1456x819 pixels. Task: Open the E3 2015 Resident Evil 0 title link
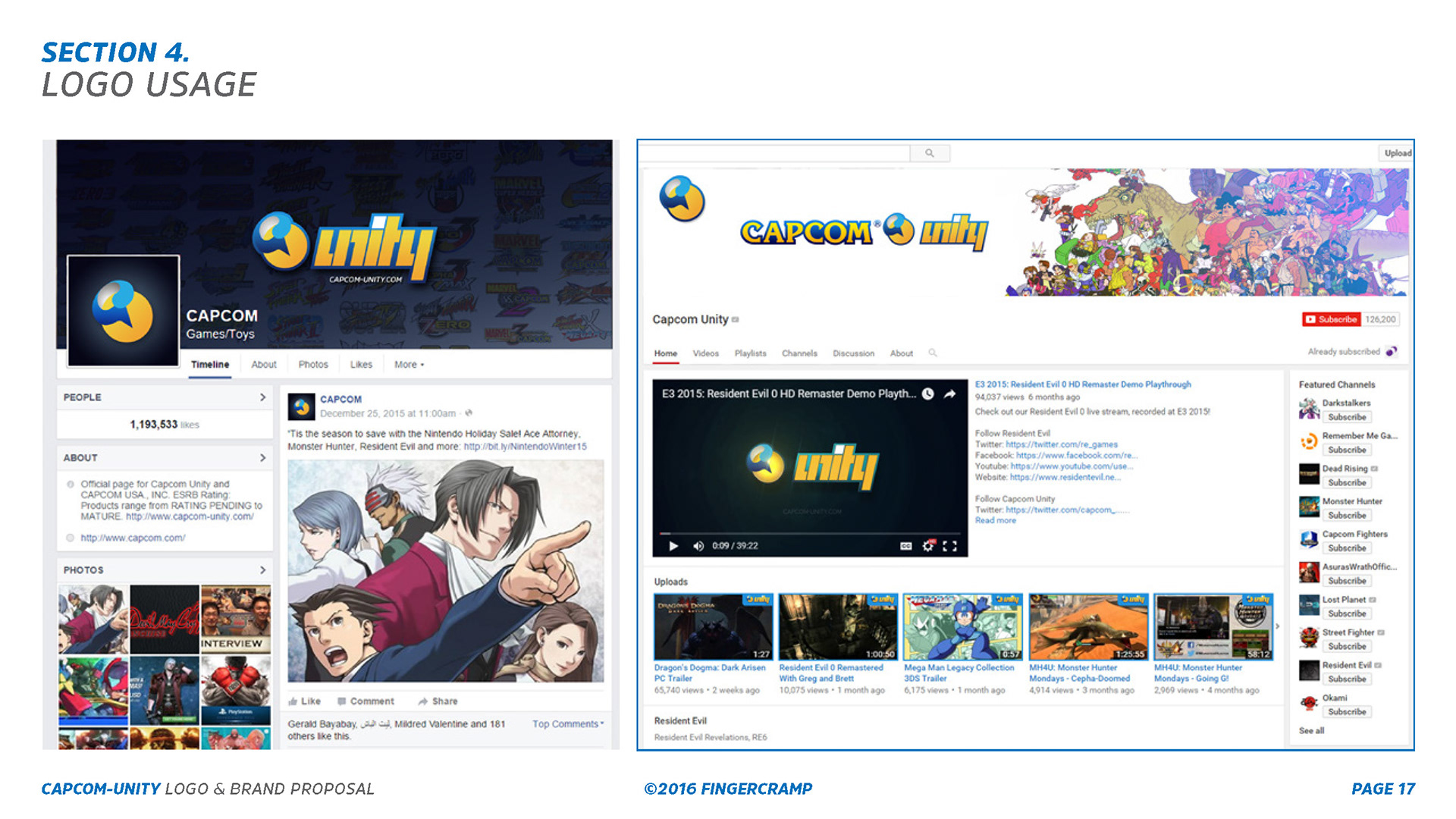1083,384
